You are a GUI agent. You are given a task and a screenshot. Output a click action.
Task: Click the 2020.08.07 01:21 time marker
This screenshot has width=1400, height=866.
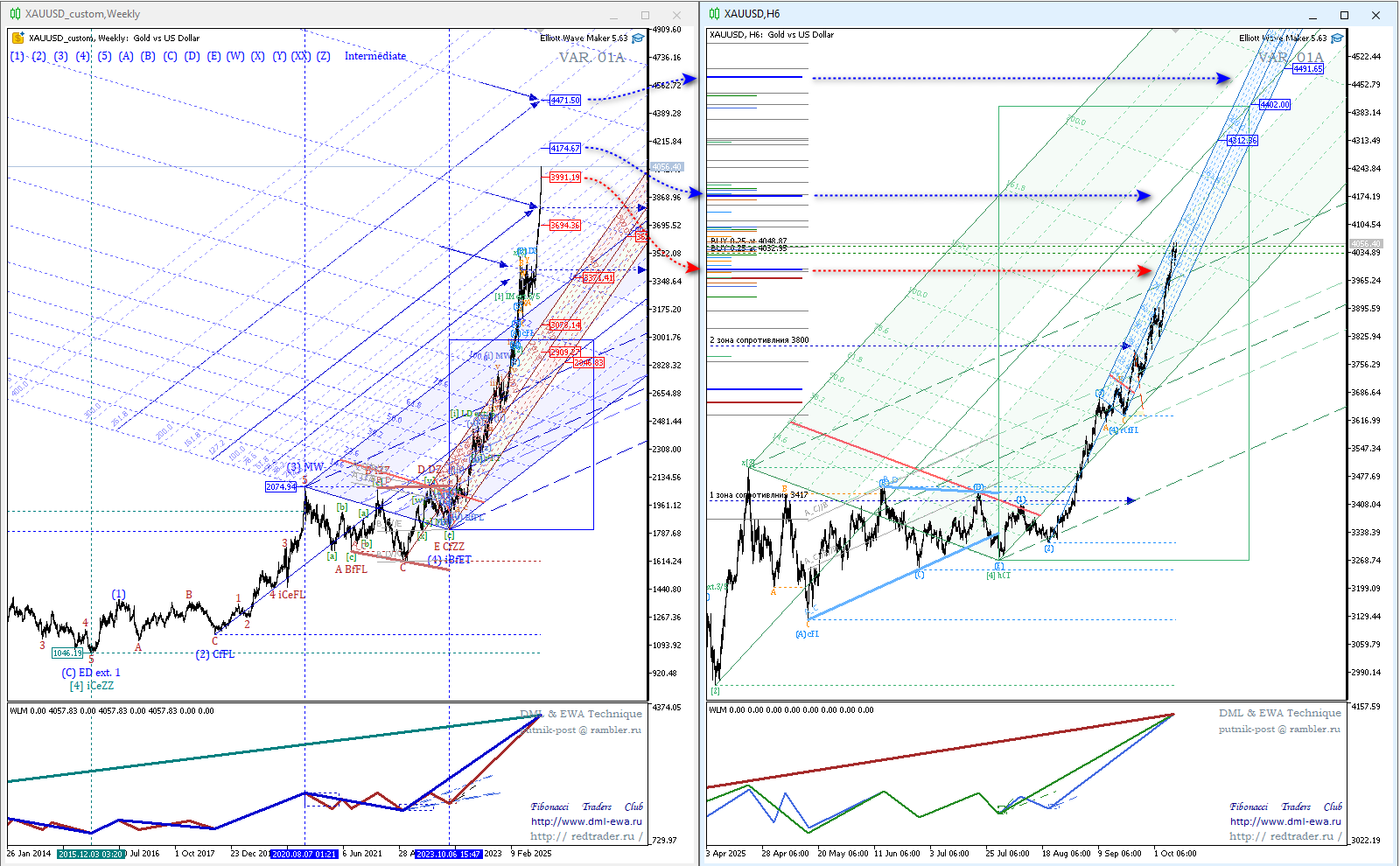point(304,854)
